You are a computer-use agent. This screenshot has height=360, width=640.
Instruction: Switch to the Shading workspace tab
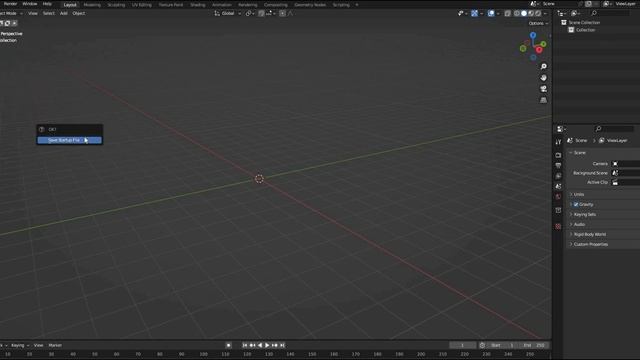pyautogui.click(x=198, y=5)
